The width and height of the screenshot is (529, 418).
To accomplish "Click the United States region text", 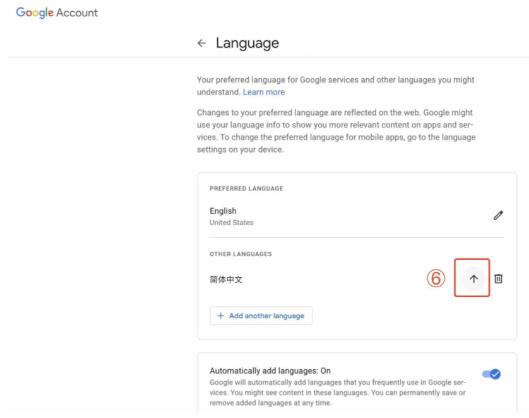I will point(231,223).
